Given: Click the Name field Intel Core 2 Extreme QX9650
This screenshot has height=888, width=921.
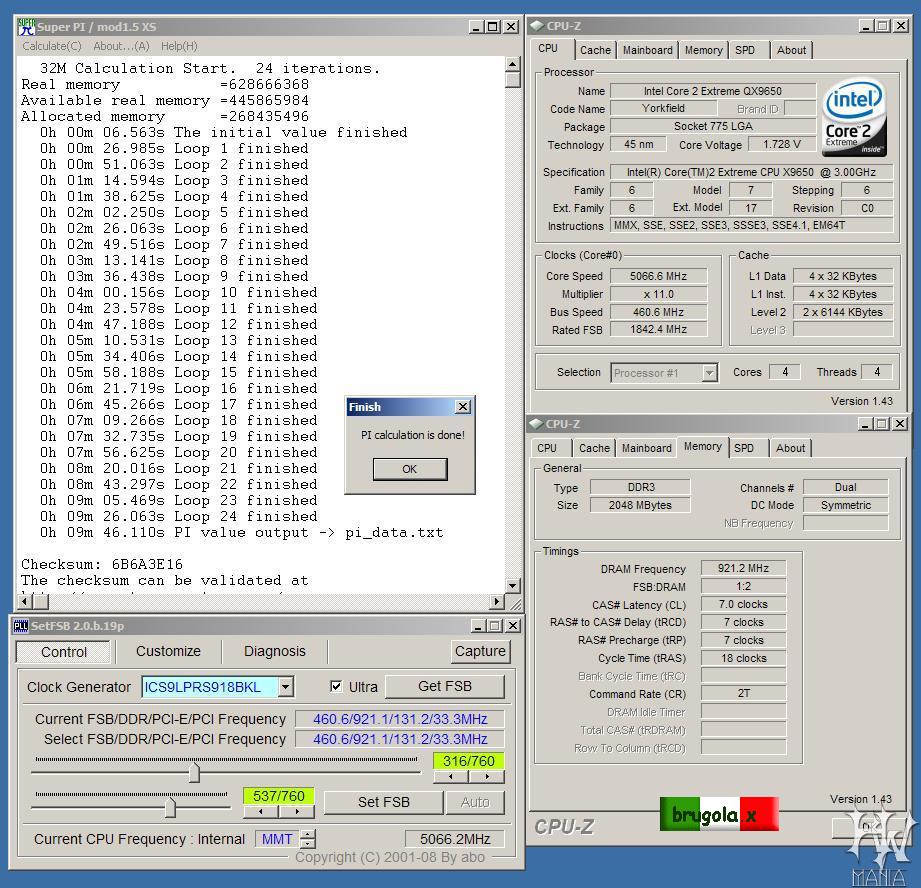Looking at the screenshot, I should tap(712, 91).
